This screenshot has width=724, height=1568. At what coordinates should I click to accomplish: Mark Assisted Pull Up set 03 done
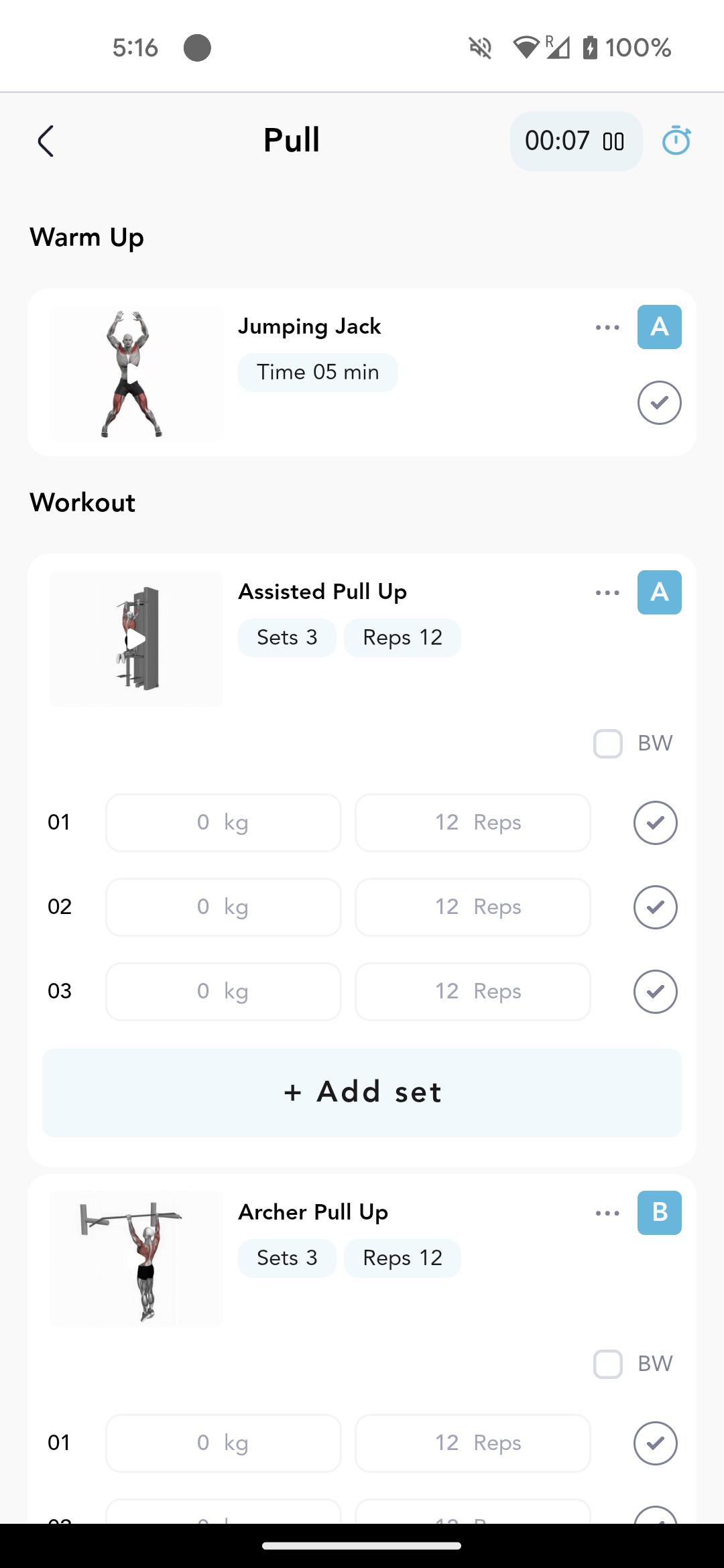coord(655,992)
